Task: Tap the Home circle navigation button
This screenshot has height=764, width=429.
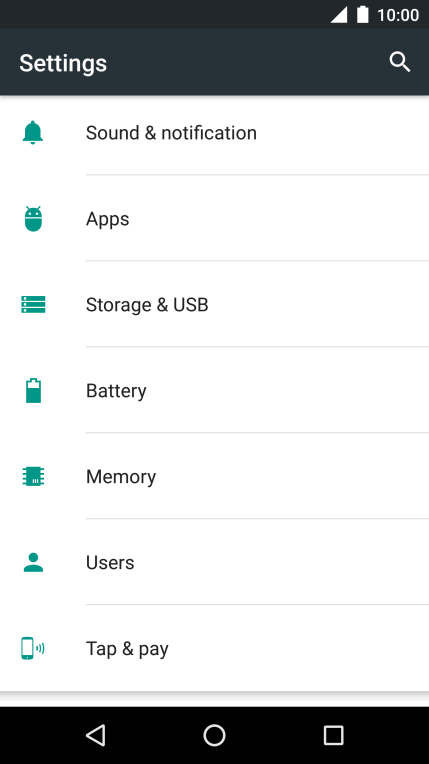Action: click(x=214, y=735)
